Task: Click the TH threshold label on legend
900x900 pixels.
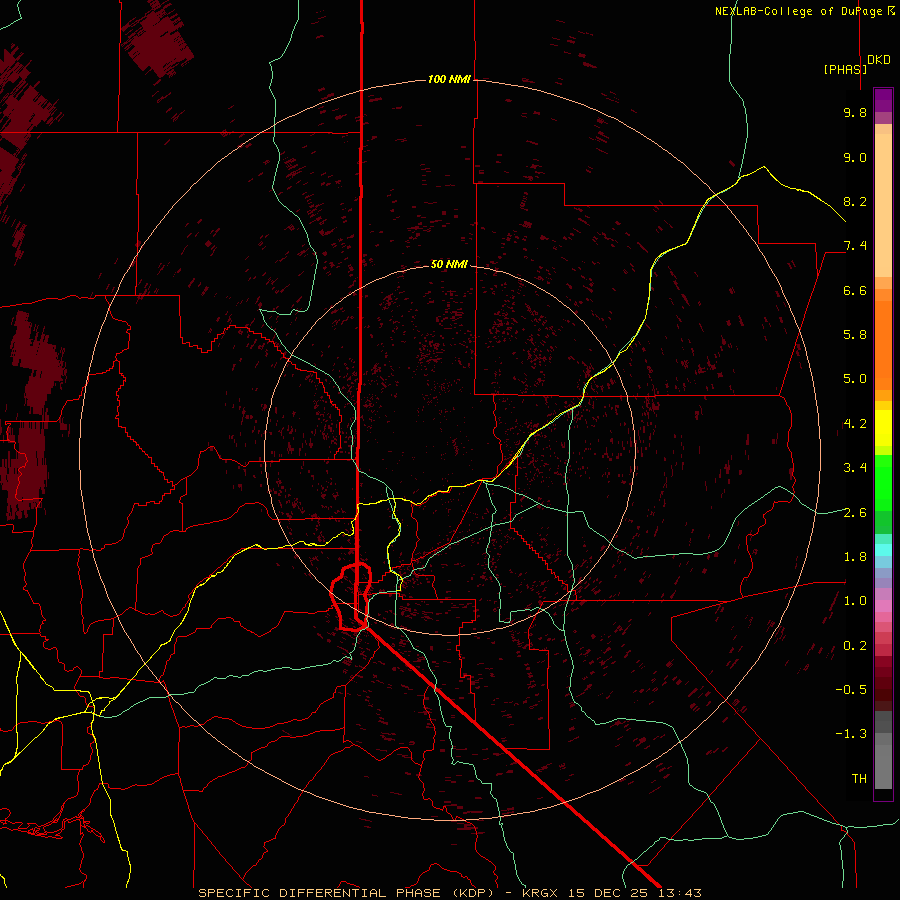Action: [859, 779]
